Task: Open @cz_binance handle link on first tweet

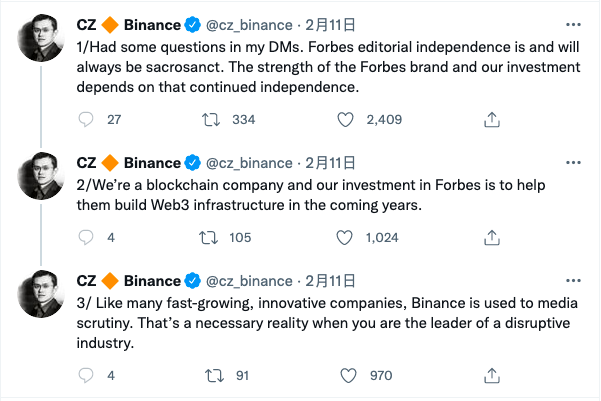Action: (x=249, y=25)
